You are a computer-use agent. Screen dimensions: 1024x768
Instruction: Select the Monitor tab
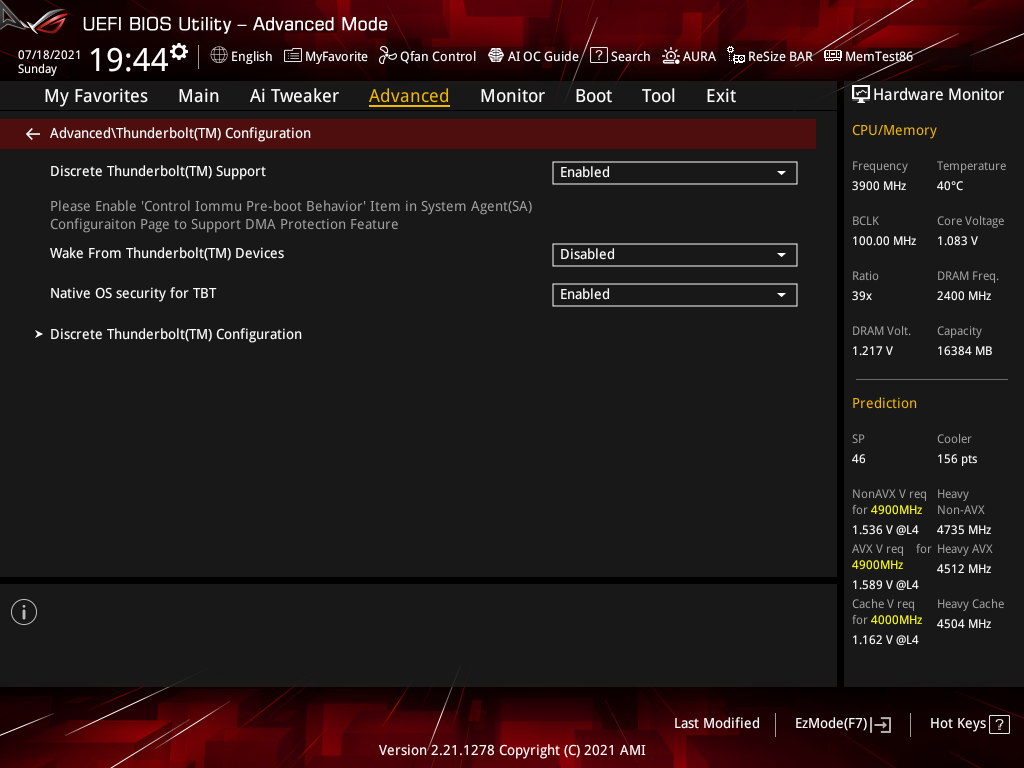pos(512,96)
